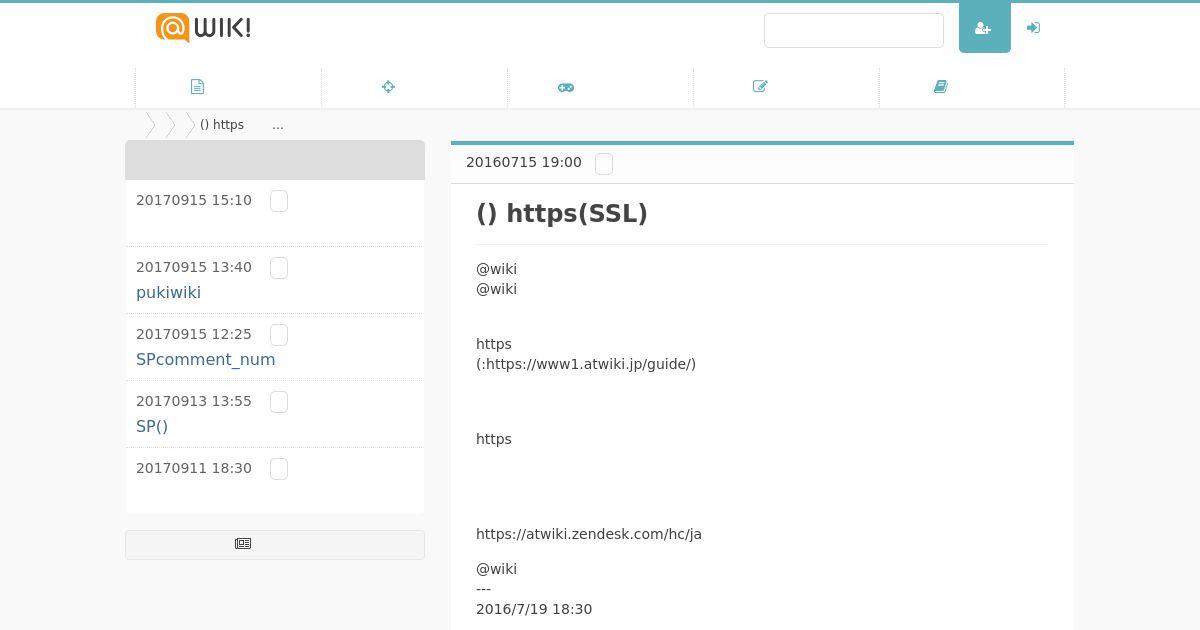This screenshot has height=630, width=1200.
Task: Select the text '(:https://www1.atwiki.jp/guide/)'
Action: [586, 364]
